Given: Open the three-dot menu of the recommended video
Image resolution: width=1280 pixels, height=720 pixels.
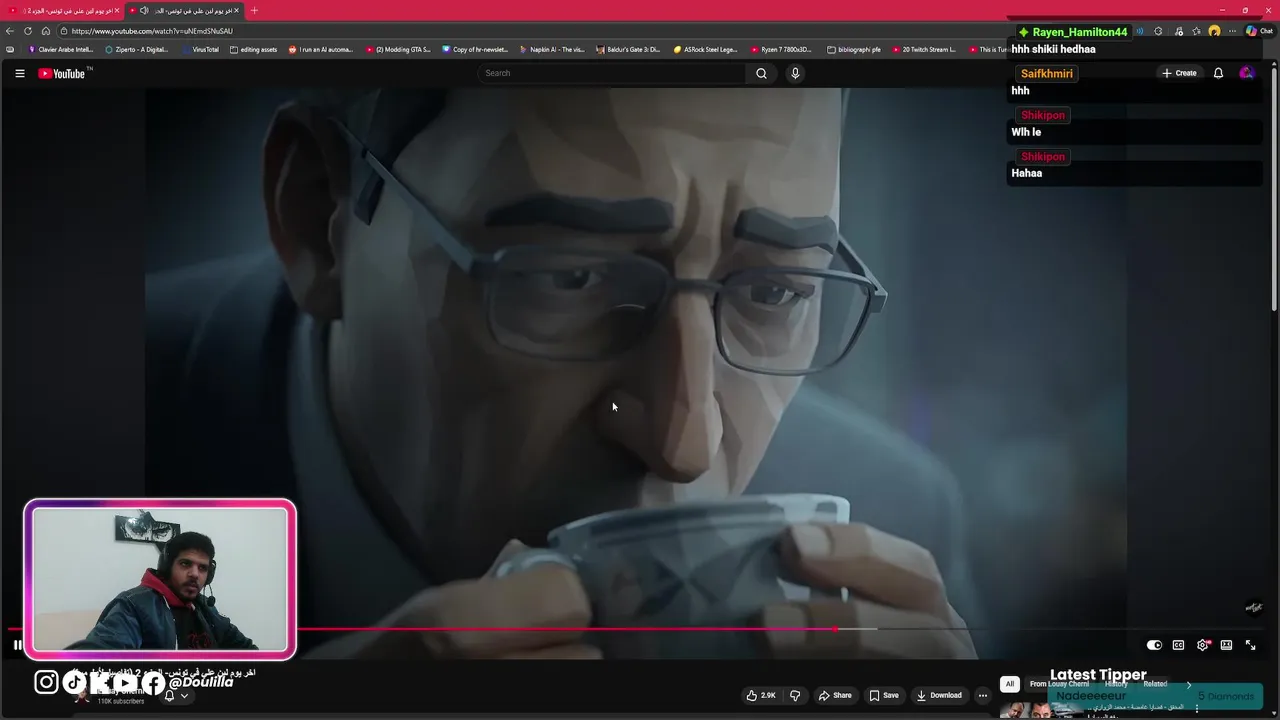Looking at the screenshot, I should tap(1197, 709).
